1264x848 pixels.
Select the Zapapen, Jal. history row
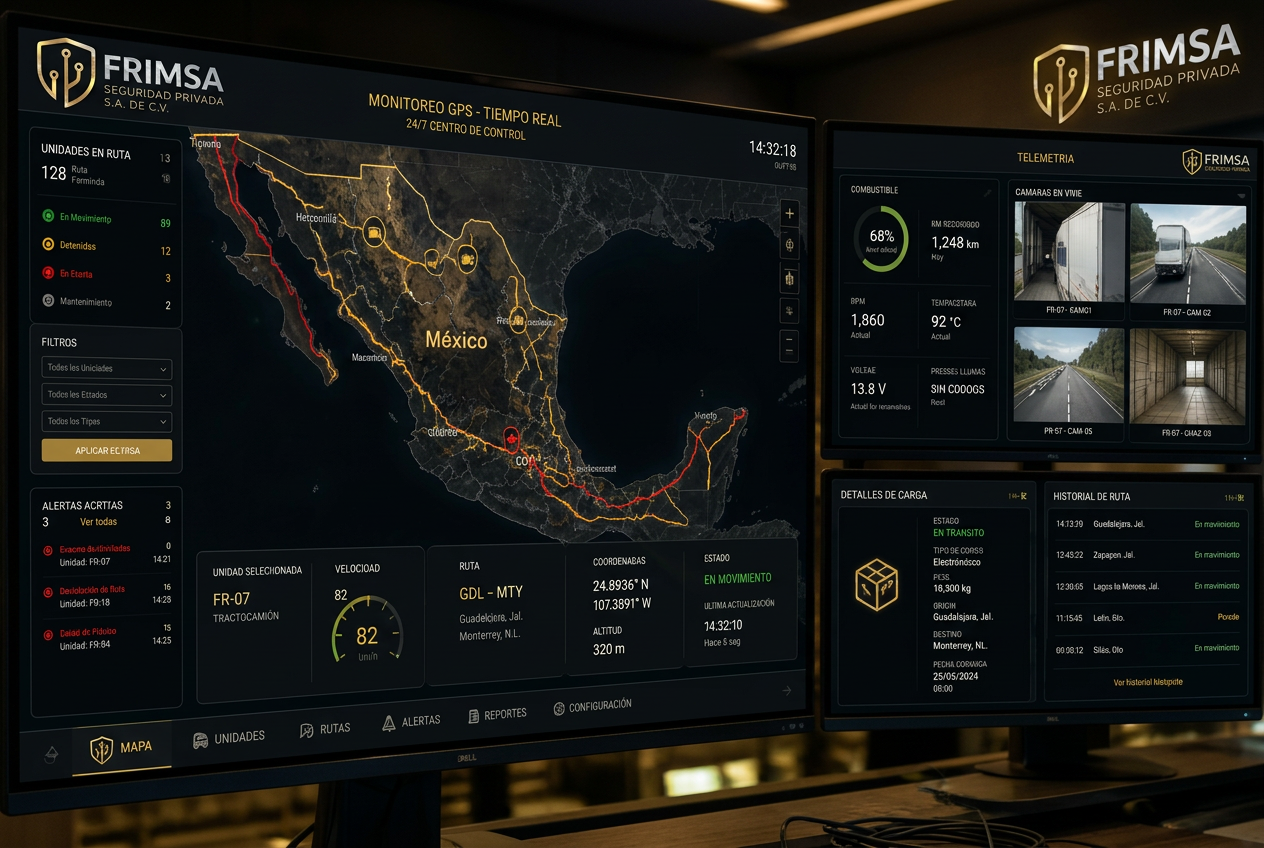tap(1148, 555)
